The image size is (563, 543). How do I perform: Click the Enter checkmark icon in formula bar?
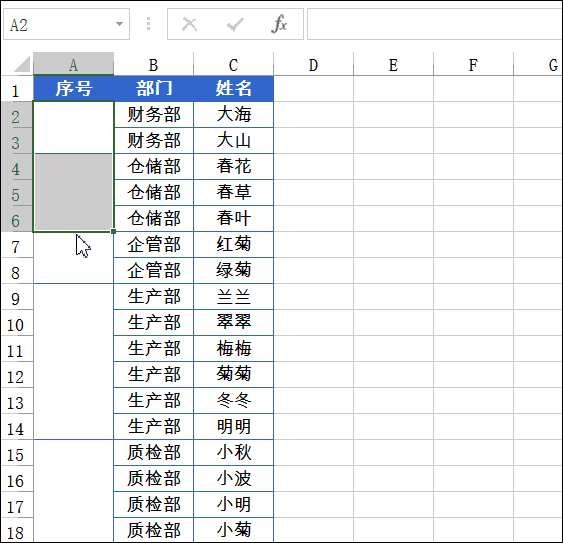(235, 24)
